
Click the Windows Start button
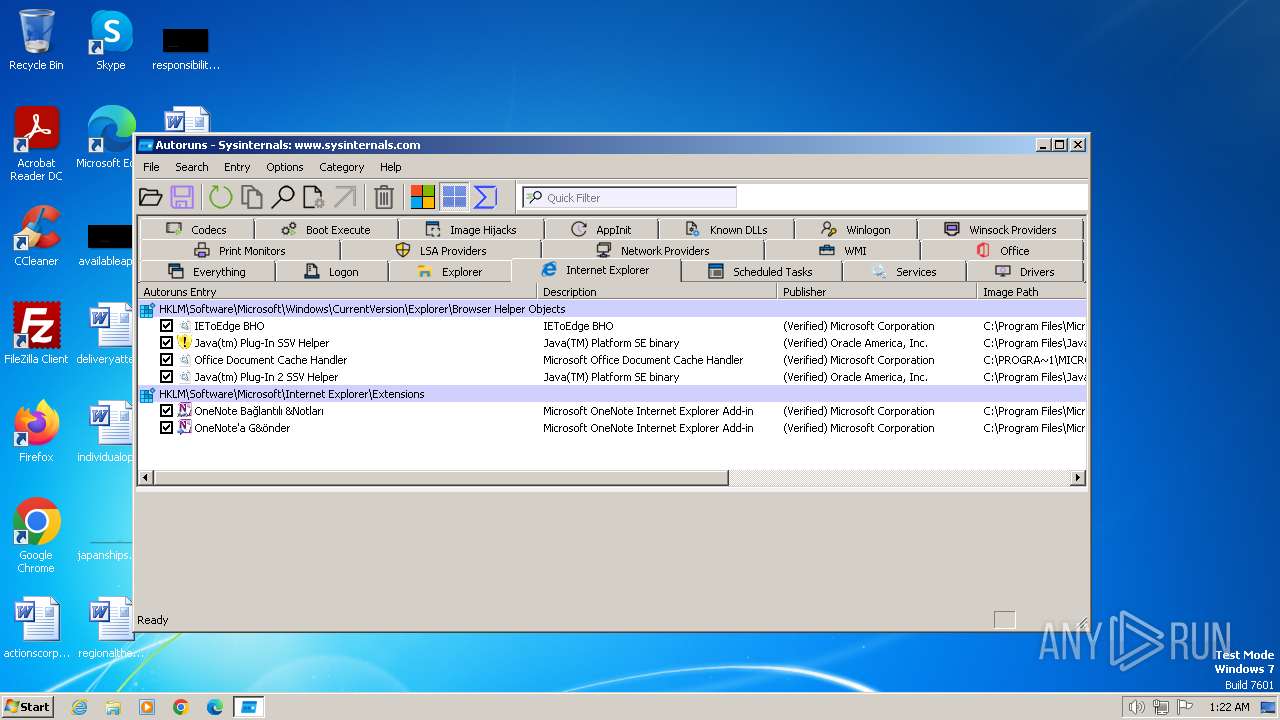[28, 707]
